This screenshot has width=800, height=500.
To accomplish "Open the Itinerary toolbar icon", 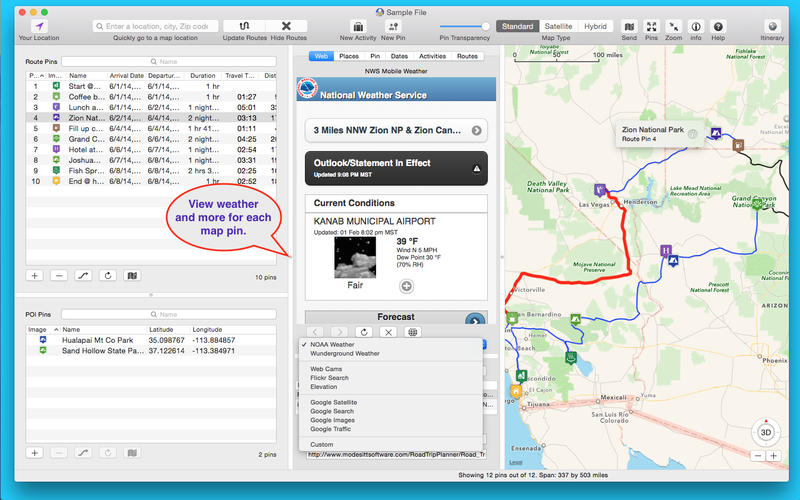I will click(x=772, y=27).
